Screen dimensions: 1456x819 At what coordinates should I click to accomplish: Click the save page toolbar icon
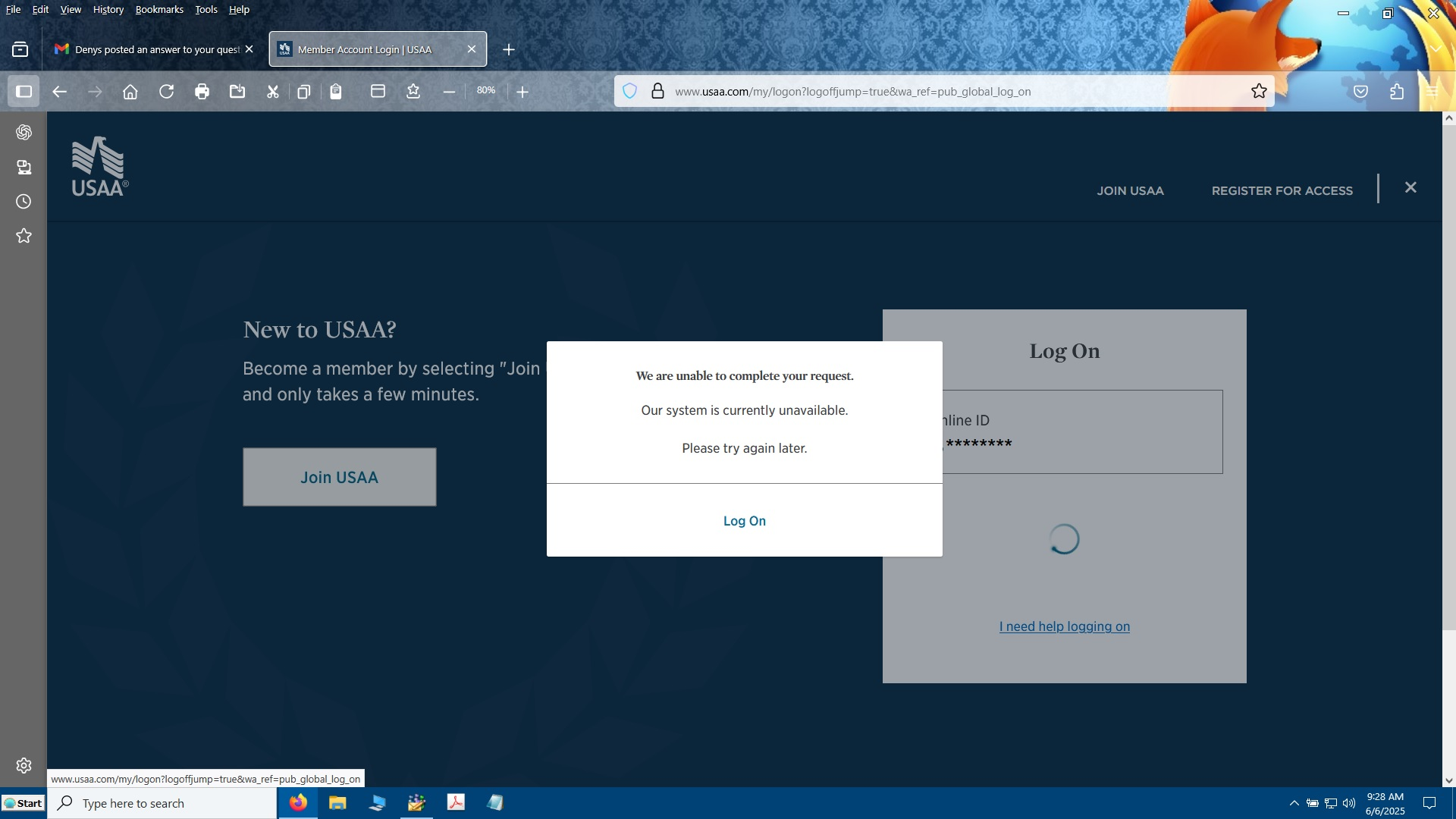[x=237, y=92]
